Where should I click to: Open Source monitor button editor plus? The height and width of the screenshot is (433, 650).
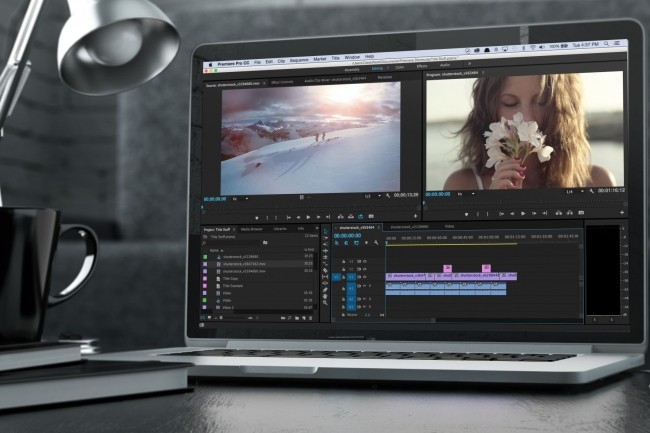click(415, 216)
